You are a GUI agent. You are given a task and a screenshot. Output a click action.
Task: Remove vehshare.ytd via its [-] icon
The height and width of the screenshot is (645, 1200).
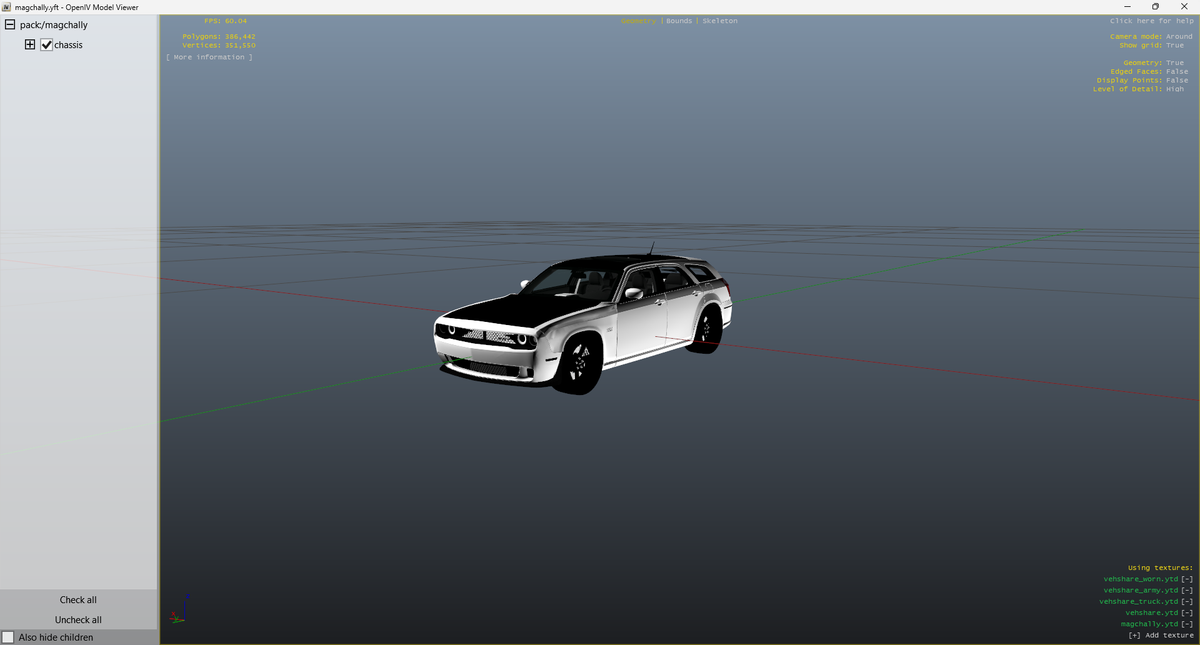tap(1187, 613)
